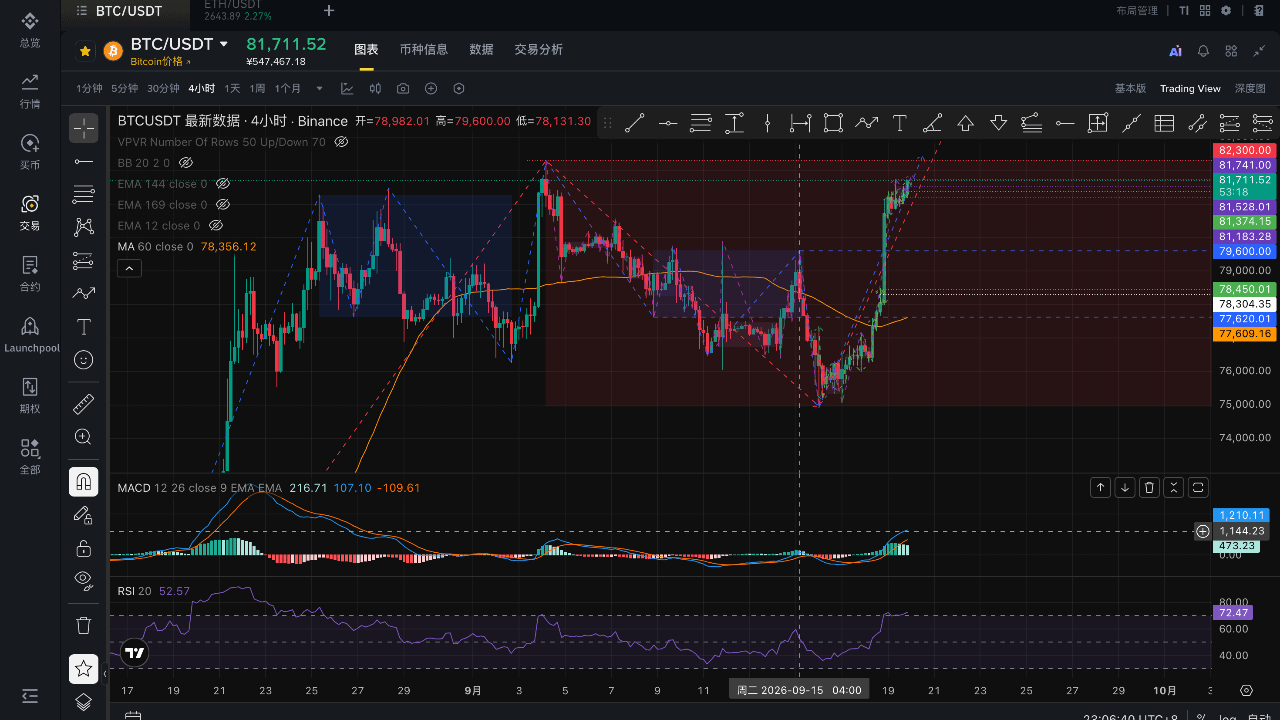The height and width of the screenshot is (720, 1280).
Task: Toggle BTC/USDT favorite star
Action: tap(85, 50)
